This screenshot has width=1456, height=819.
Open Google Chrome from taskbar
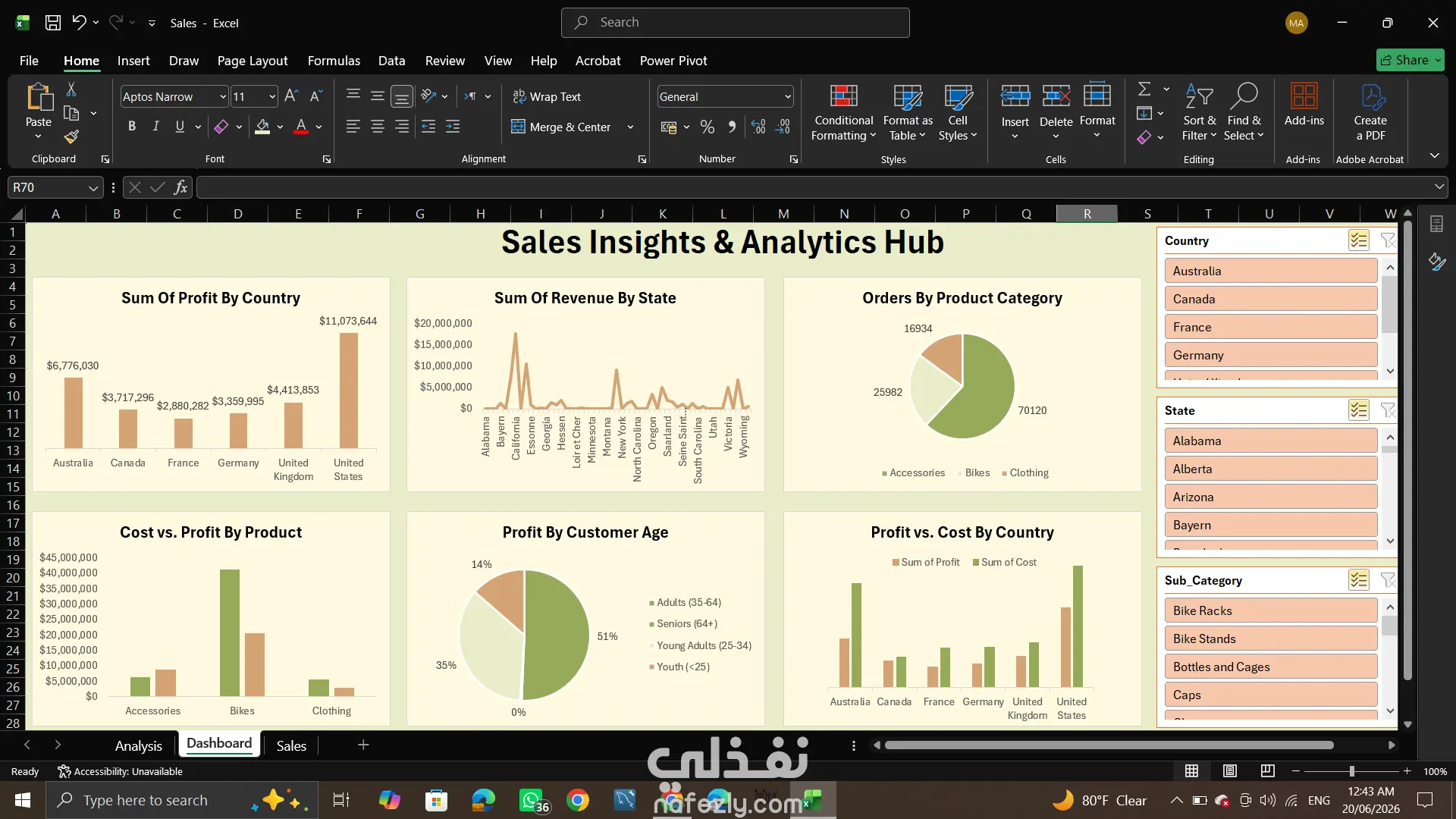tap(578, 800)
